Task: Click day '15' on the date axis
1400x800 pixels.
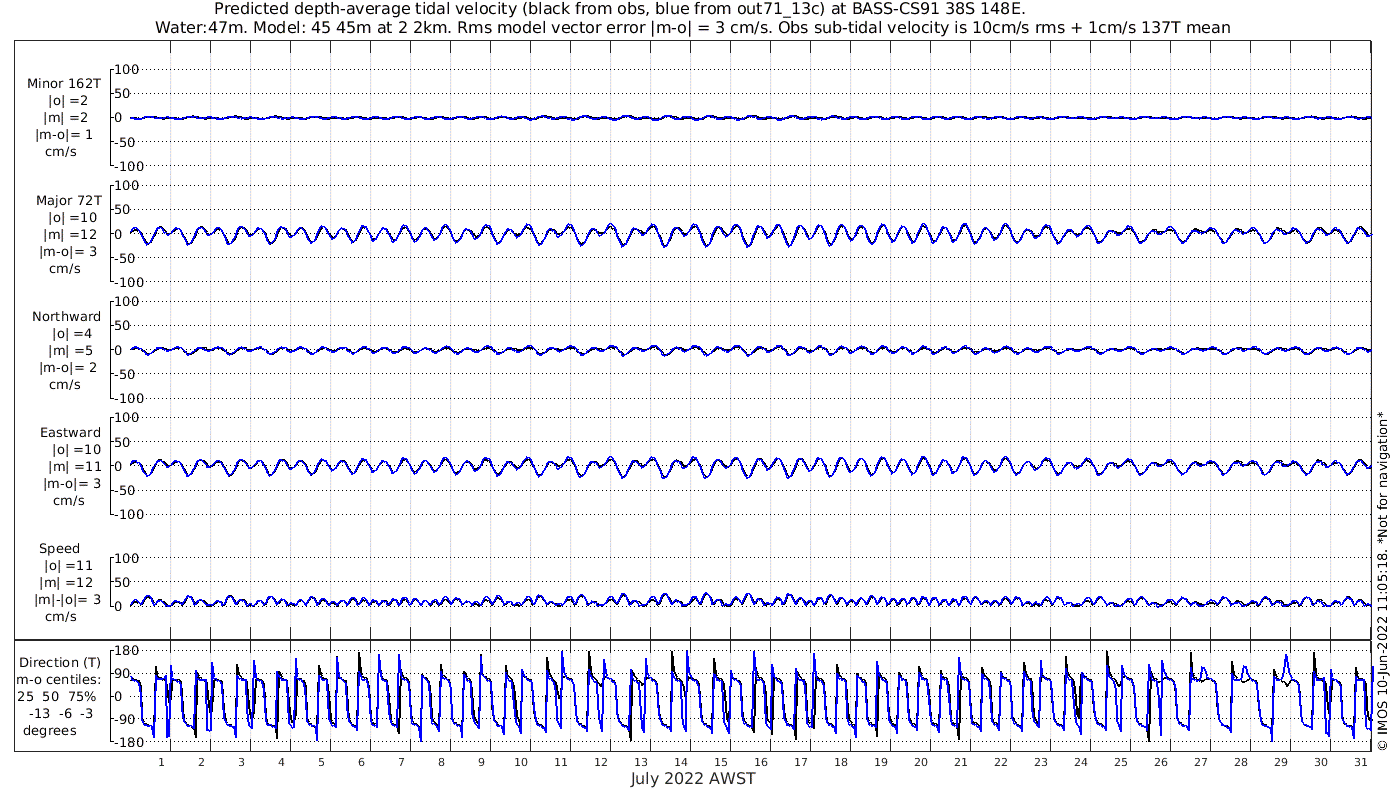Action: (x=721, y=762)
